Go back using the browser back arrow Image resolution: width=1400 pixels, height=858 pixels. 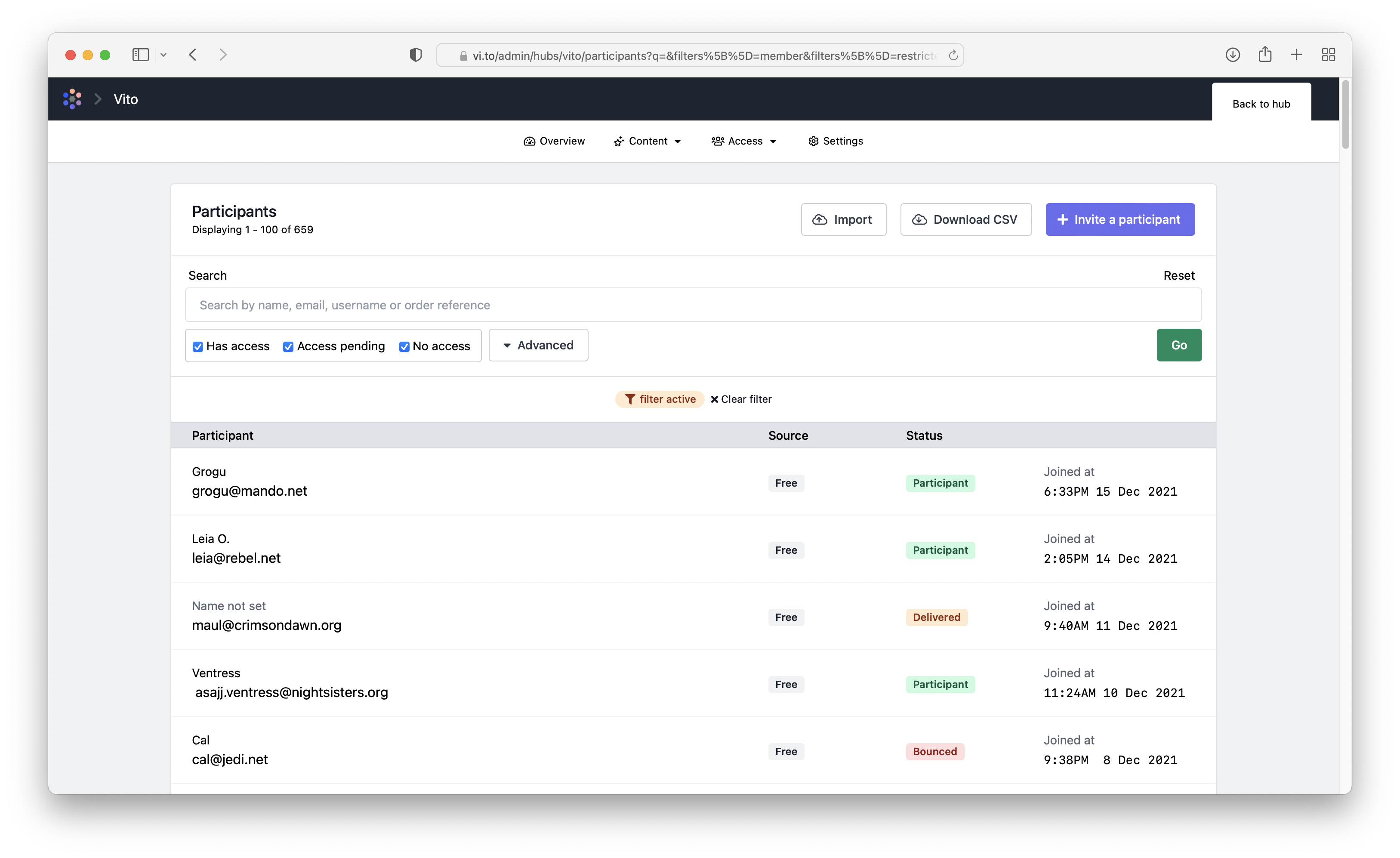click(193, 55)
